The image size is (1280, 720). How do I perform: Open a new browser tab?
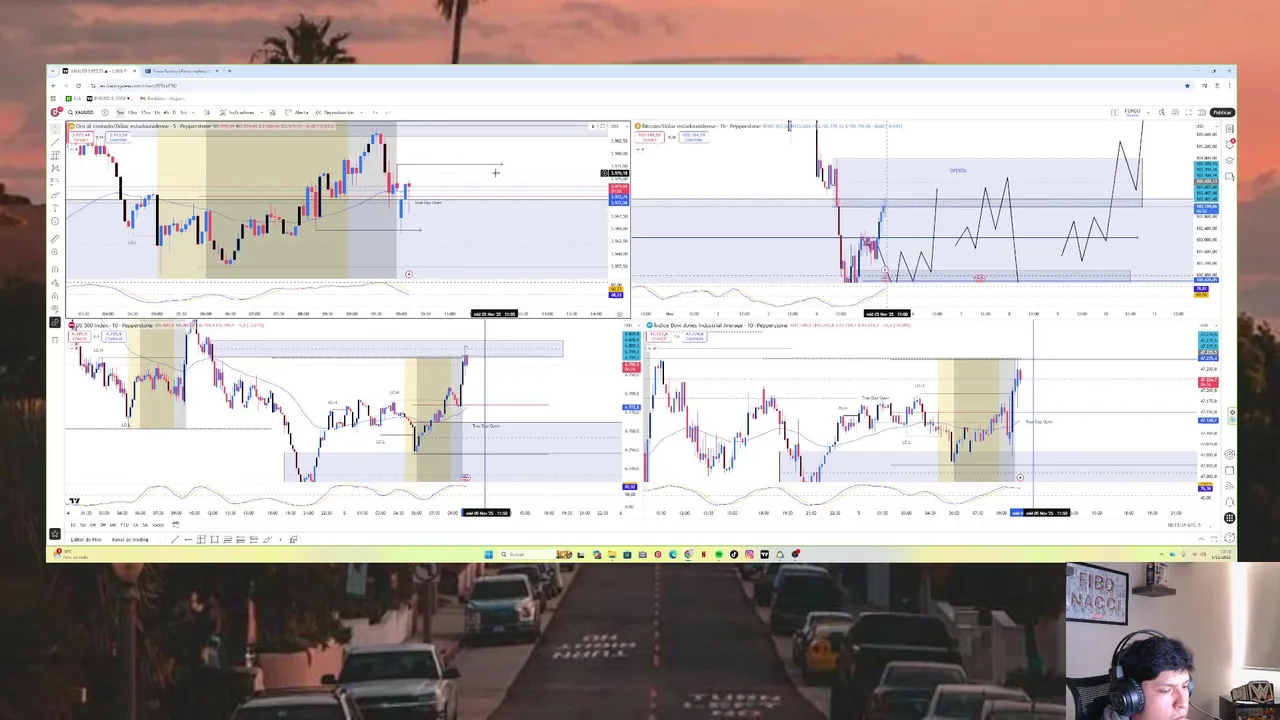(229, 71)
